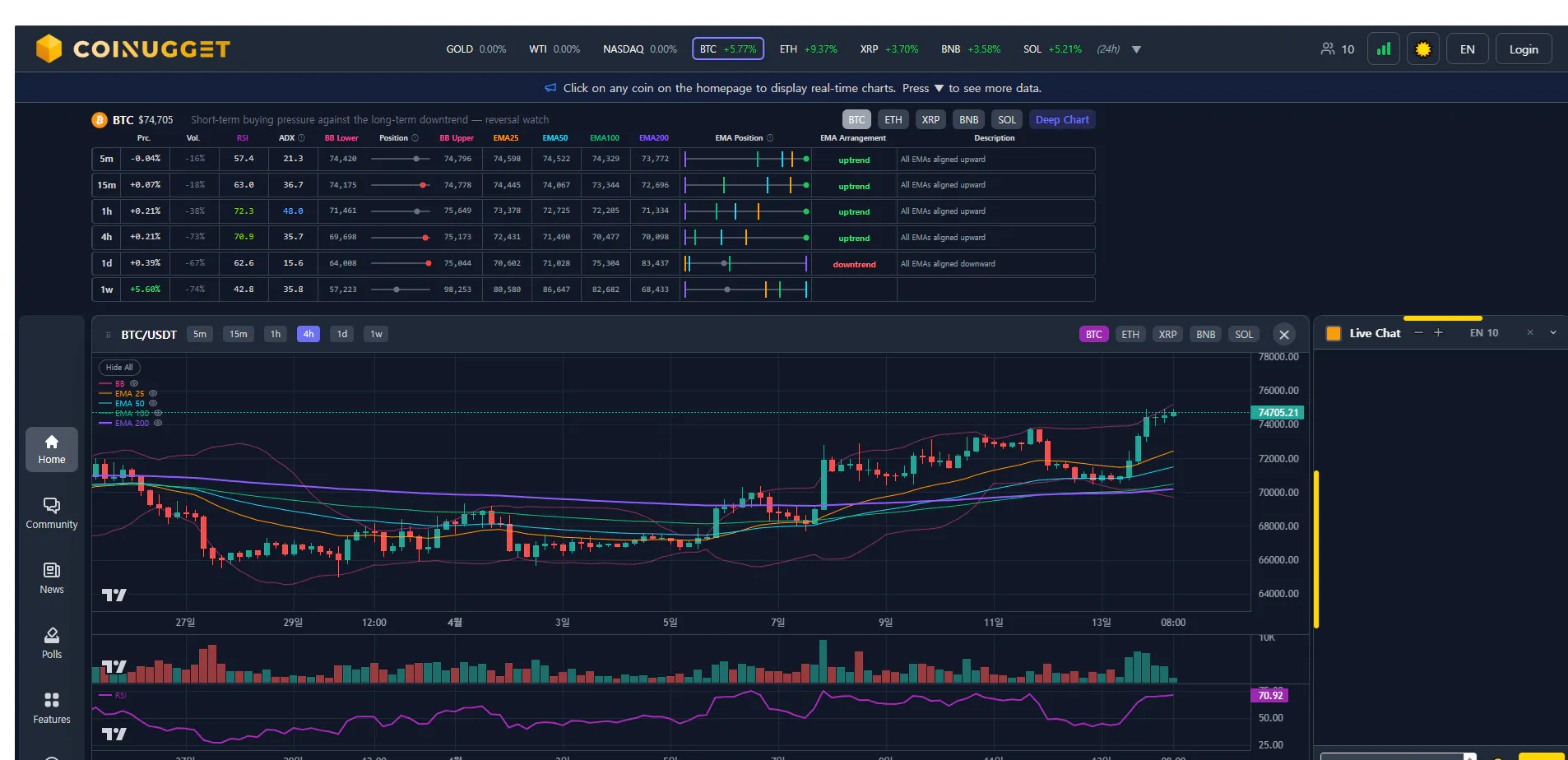Screen dimensions: 1568x760
Task: Select the ETH ticker in the header bar
Action: (x=809, y=49)
